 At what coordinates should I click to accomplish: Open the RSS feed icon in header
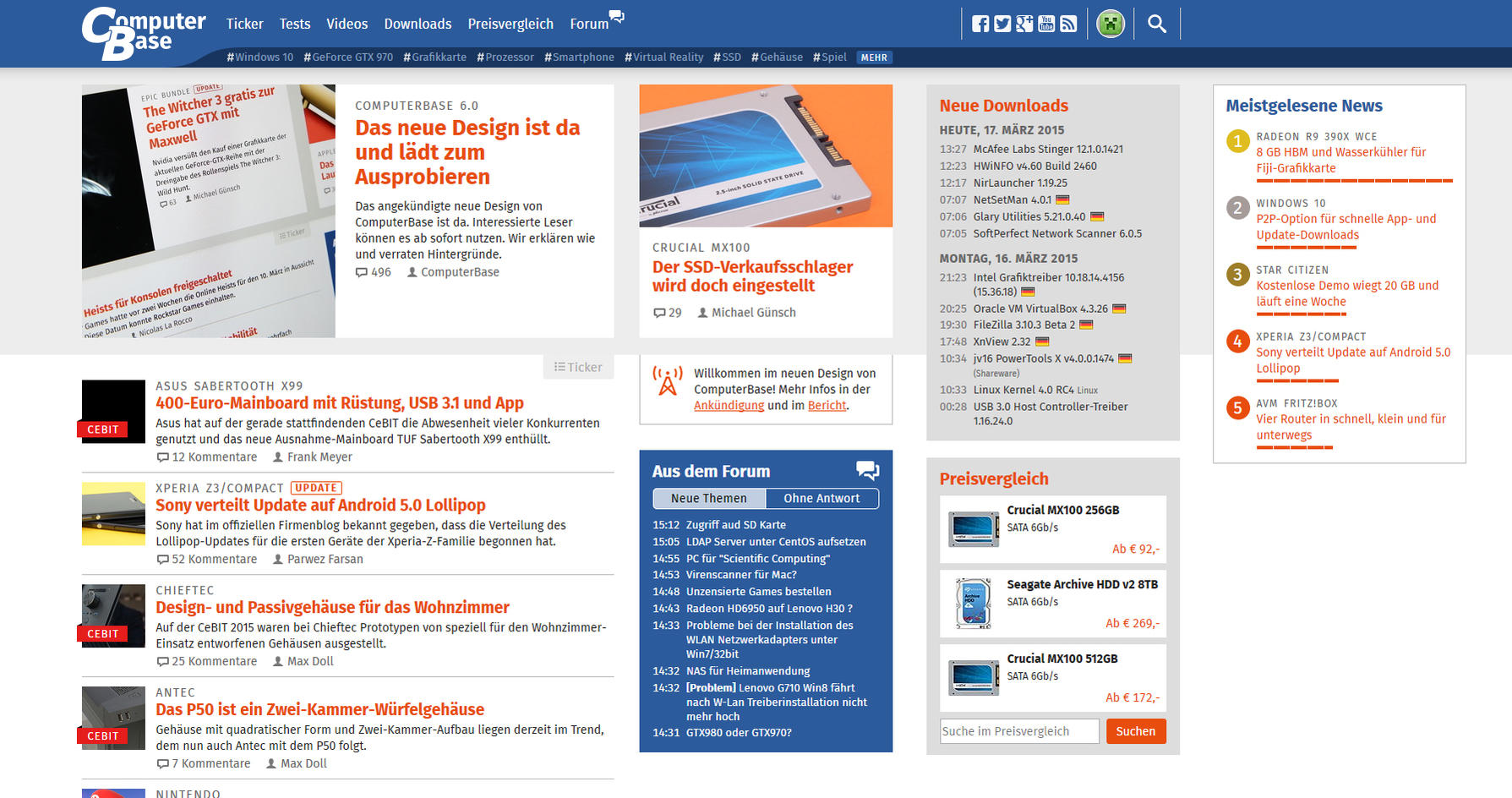pos(1068,24)
